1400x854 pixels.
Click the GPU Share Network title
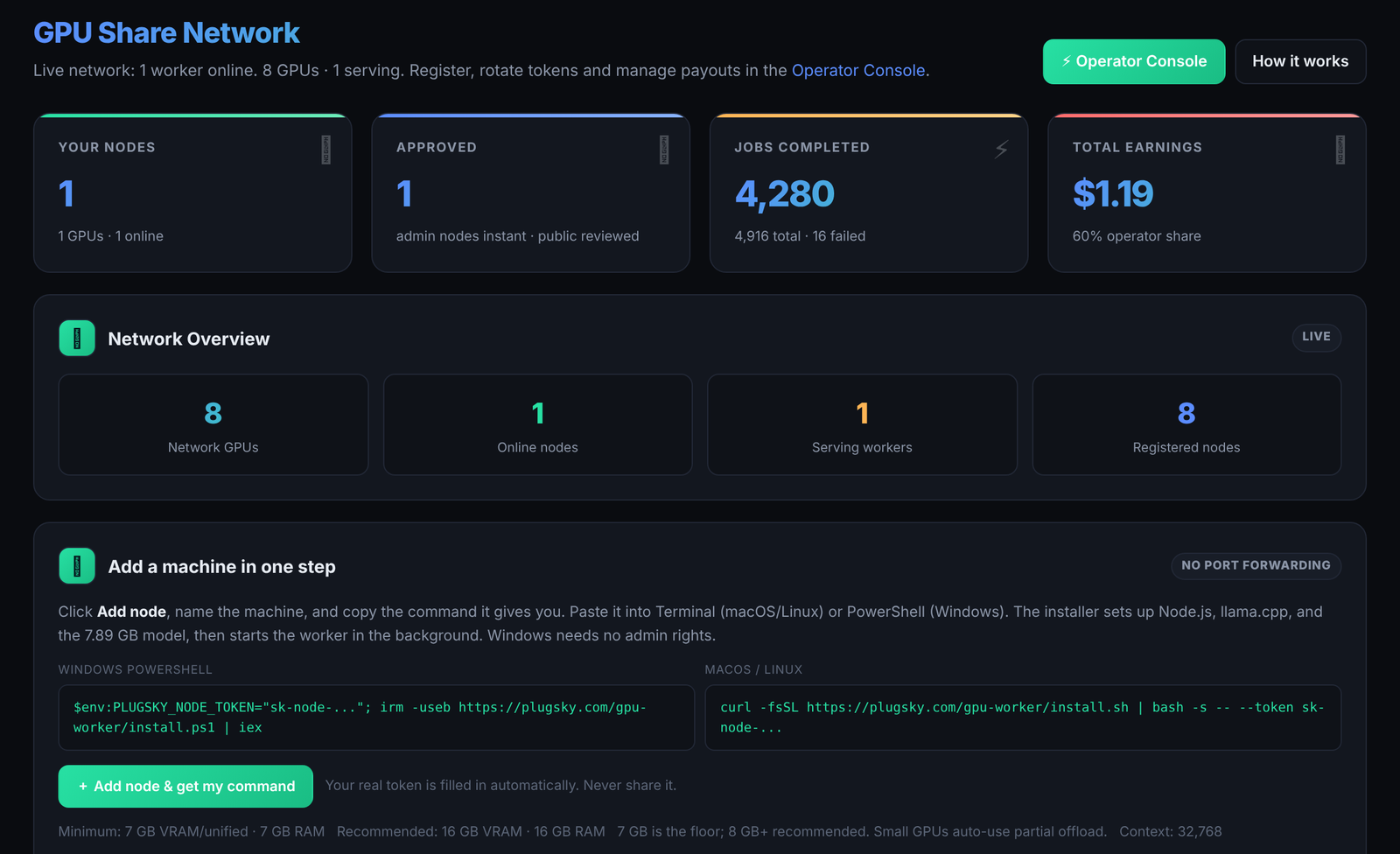tap(166, 33)
